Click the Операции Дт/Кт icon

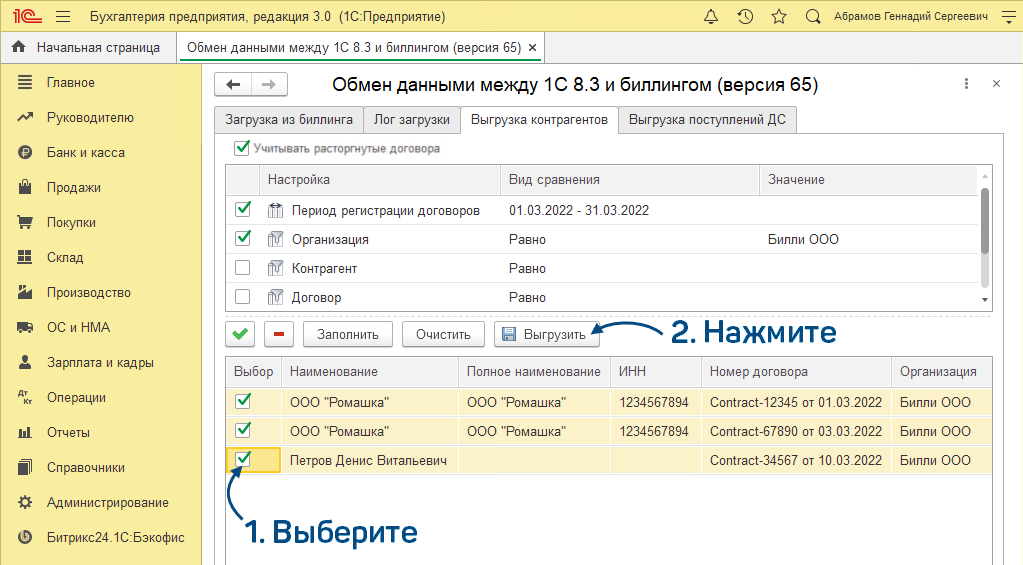click(x=25, y=397)
